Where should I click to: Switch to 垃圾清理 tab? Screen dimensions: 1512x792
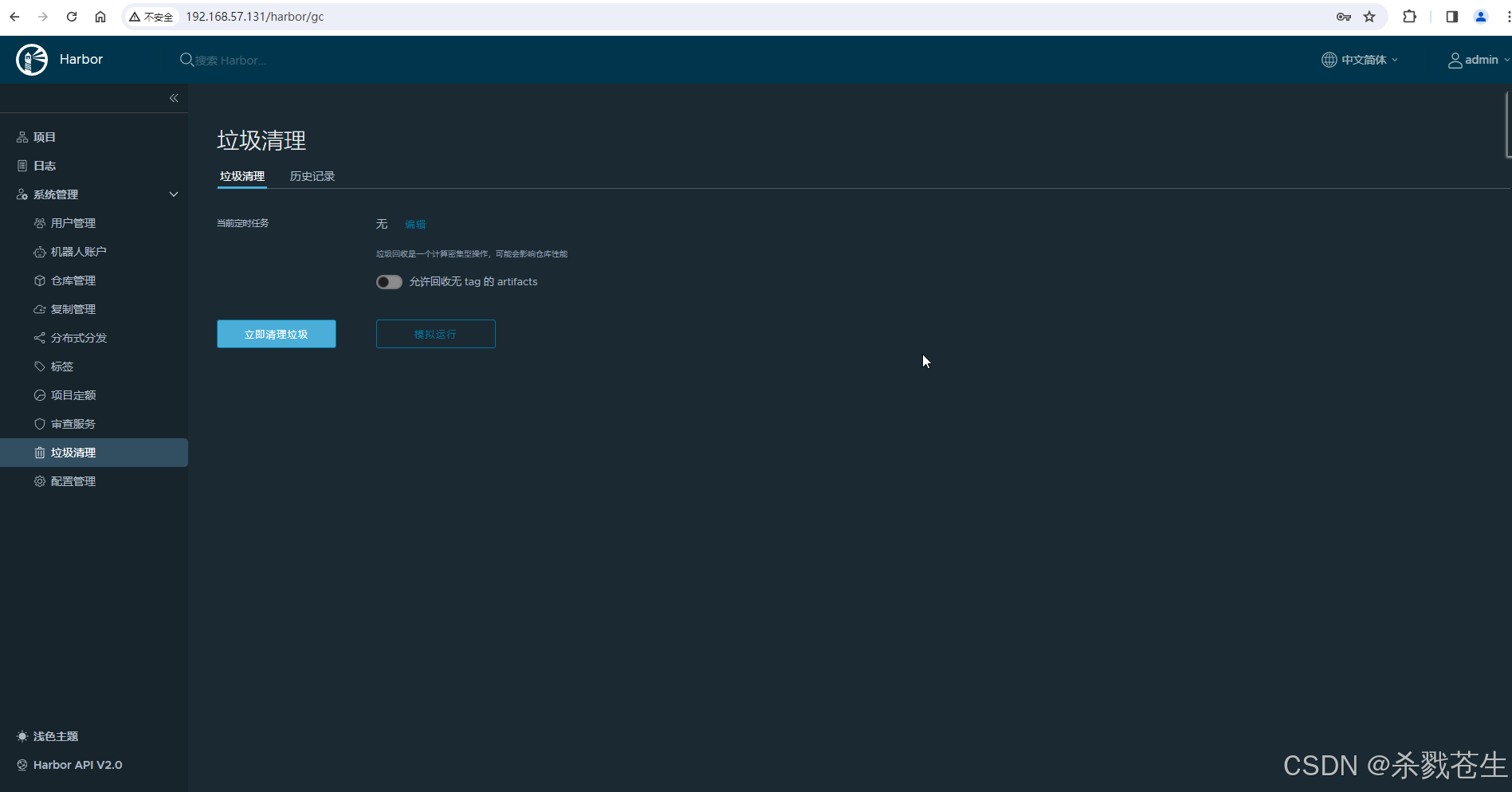tap(242, 176)
